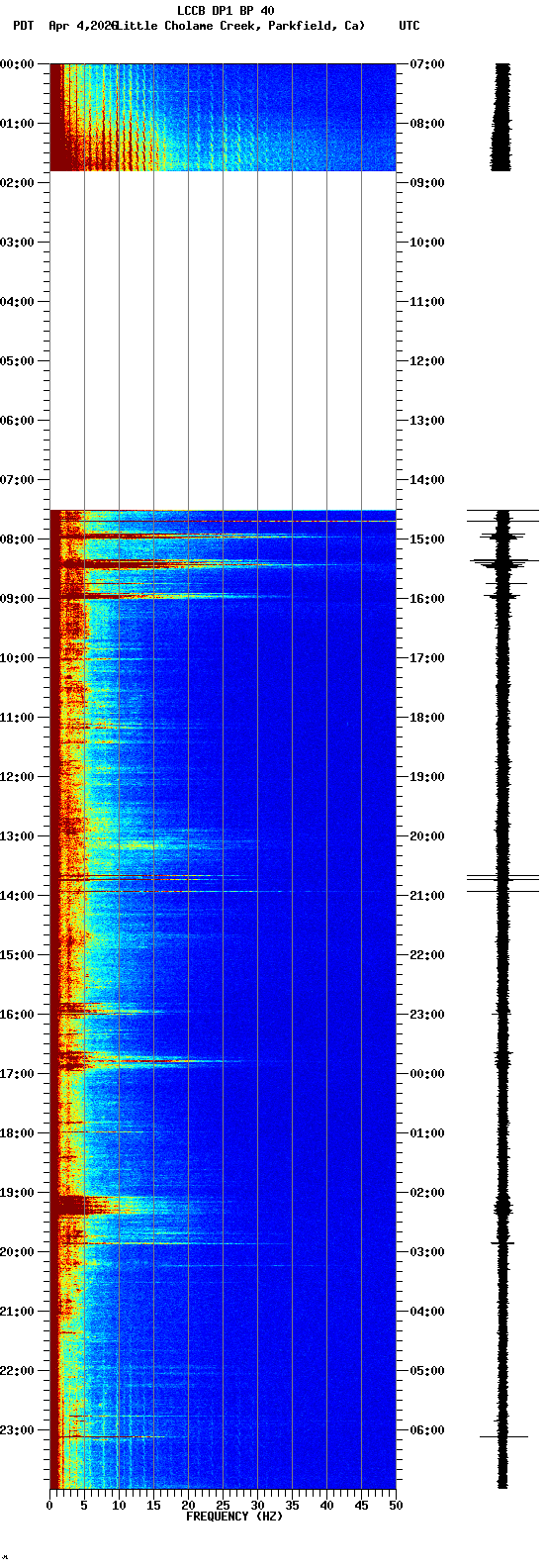Click the left-axis '10:00' PDT time label
The image size is (546, 1568).
point(18,658)
